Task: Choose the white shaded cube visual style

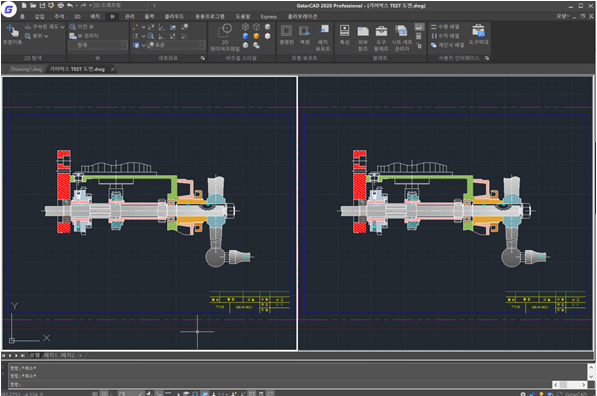Action: pyautogui.click(x=268, y=36)
